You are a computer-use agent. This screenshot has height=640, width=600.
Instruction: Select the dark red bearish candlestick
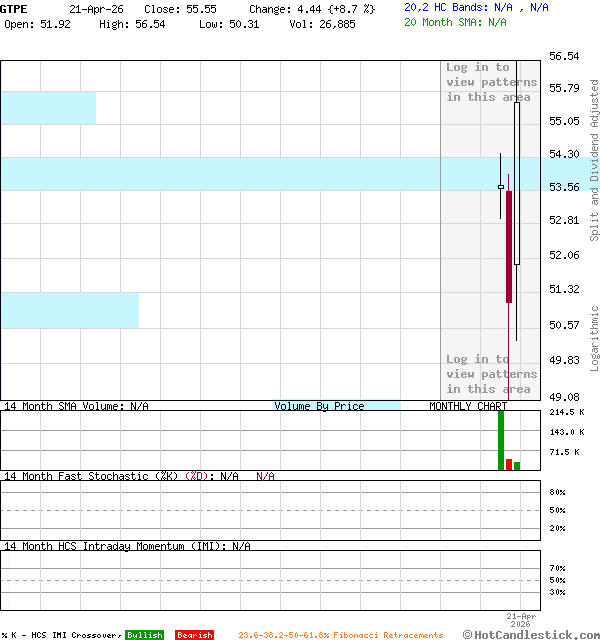[x=509, y=246]
